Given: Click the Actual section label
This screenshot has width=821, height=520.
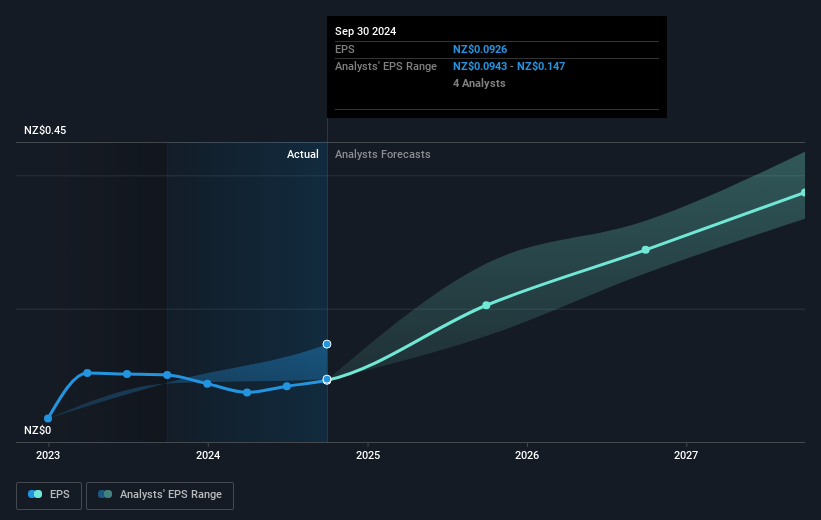Looking at the screenshot, I should point(303,154).
